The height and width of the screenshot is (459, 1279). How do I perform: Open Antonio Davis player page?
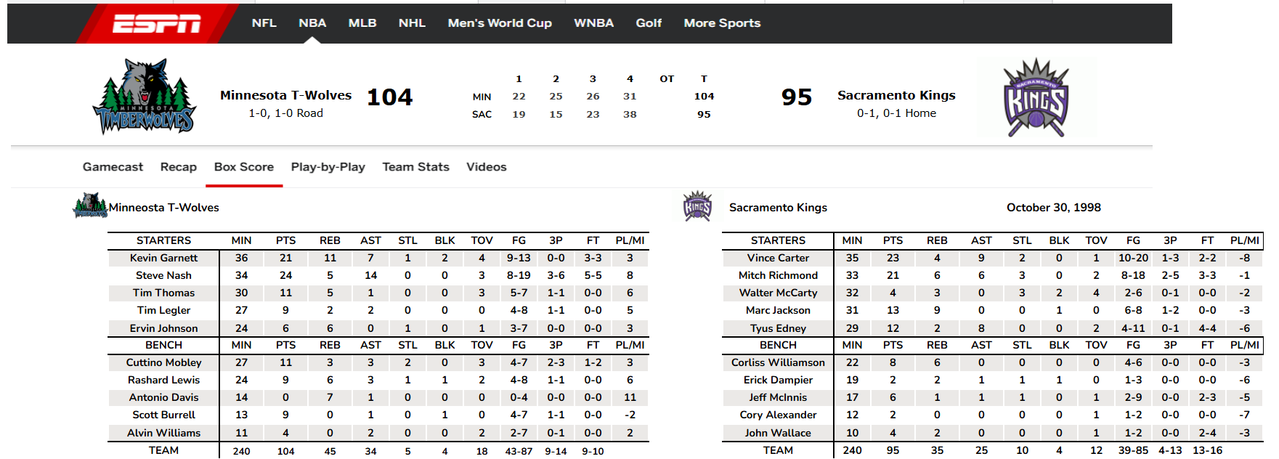coord(165,398)
